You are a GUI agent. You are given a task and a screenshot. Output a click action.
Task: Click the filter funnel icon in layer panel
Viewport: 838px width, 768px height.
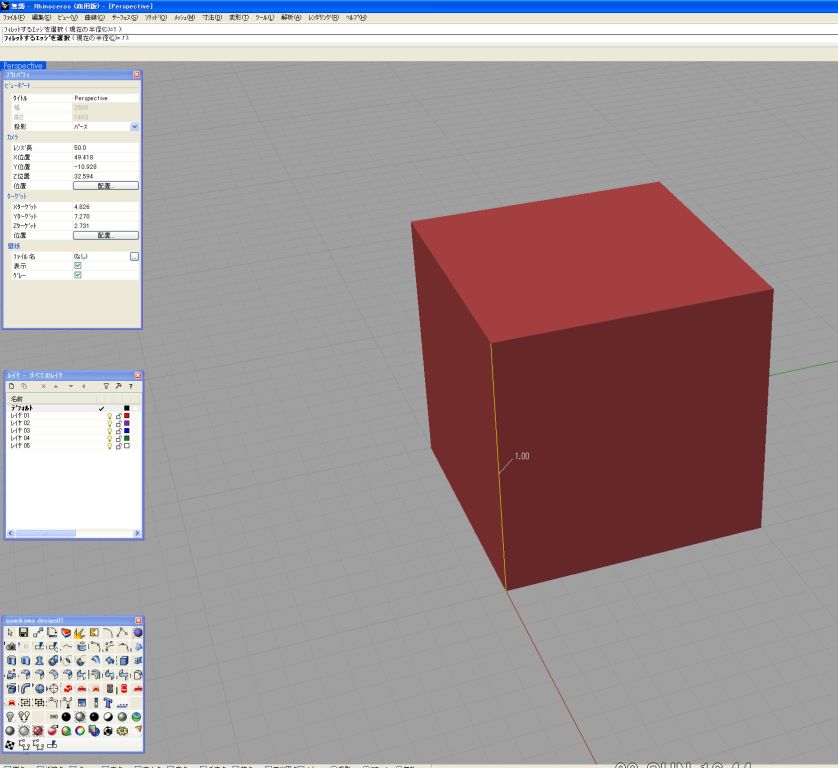[106, 386]
